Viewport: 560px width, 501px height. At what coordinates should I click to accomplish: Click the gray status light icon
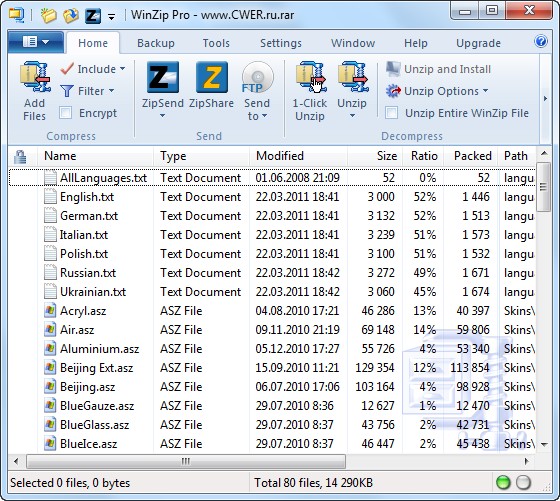click(524, 483)
